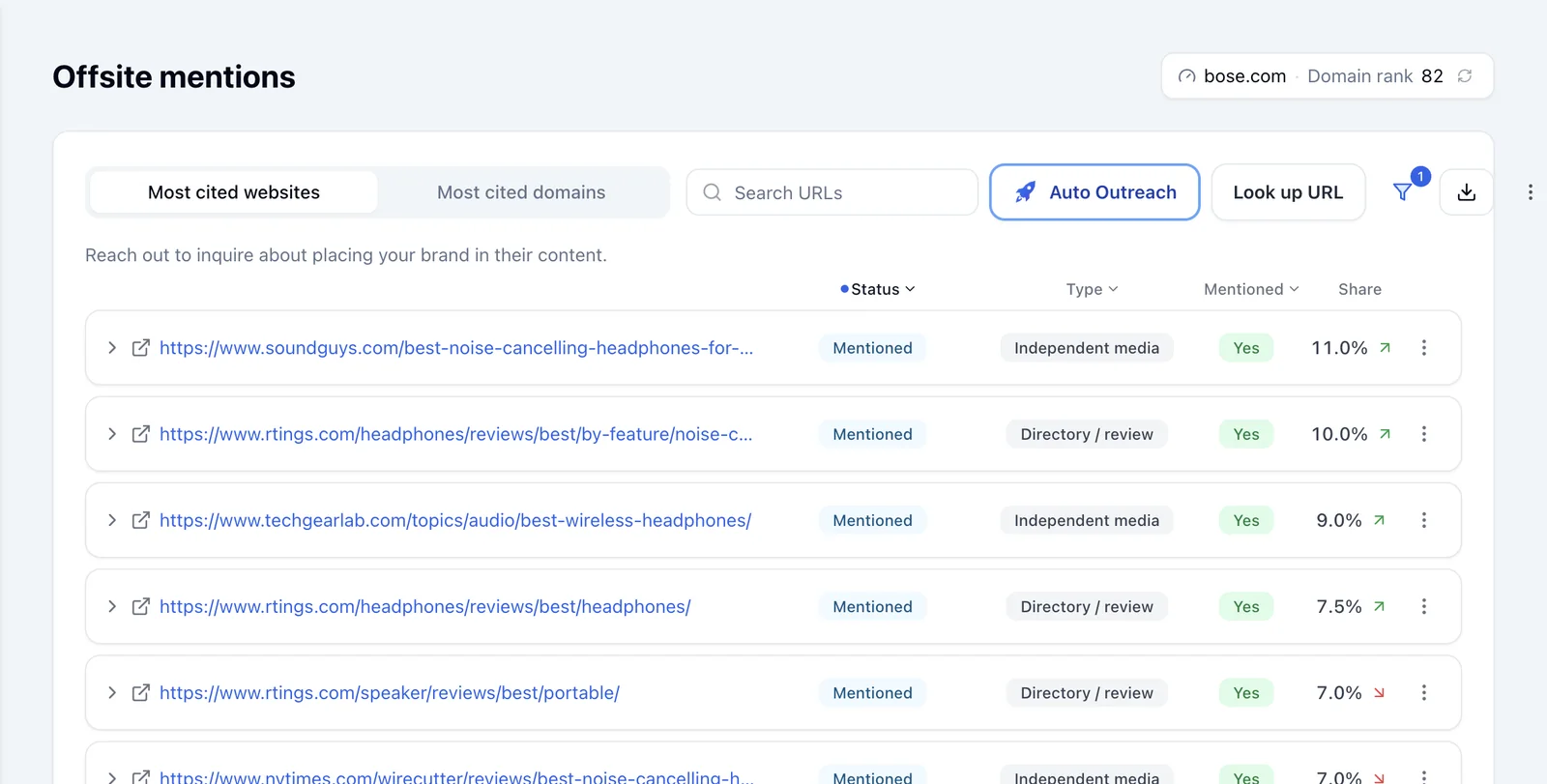Open row menu for rtings noise-c row
The image size is (1547, 784).
[x=1423, y=434]
